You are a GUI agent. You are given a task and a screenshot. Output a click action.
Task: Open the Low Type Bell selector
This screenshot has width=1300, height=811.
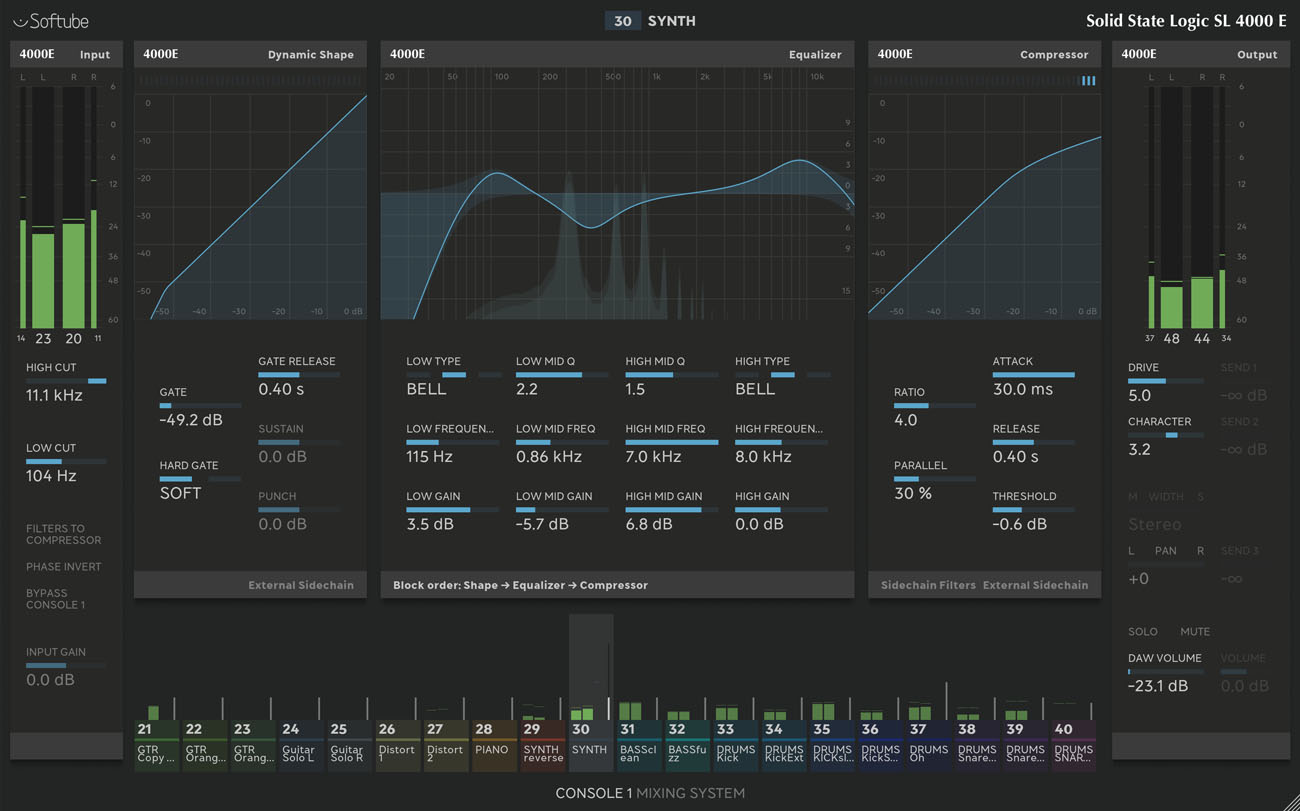[x=427, y=389]
